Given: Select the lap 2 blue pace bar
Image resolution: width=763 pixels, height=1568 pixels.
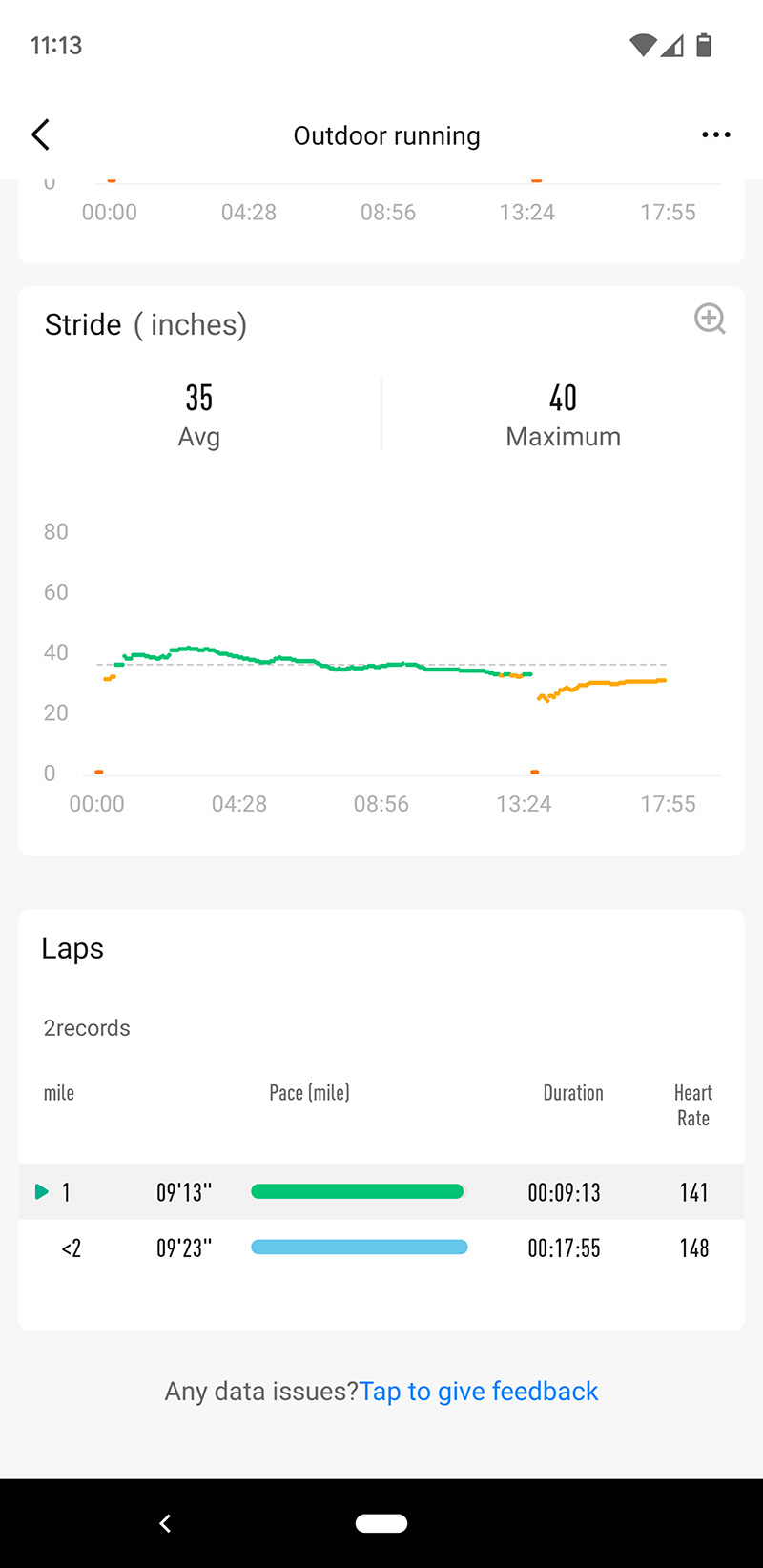Looking at the screenshot, I should coord(359,1248).
